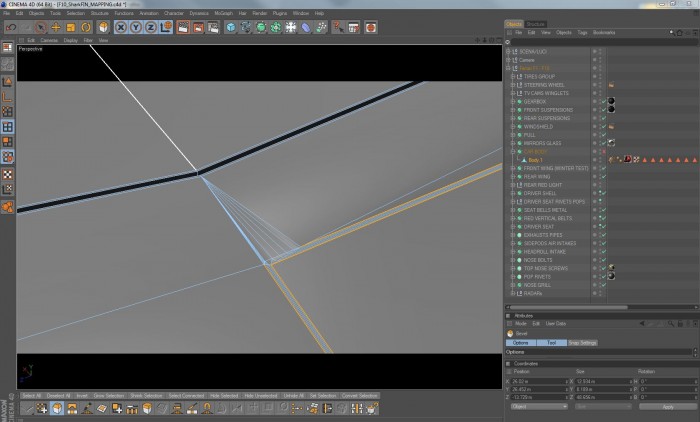700x422 pixels.
Task: Switch to the Structure tab
Action: click(535, 24)
